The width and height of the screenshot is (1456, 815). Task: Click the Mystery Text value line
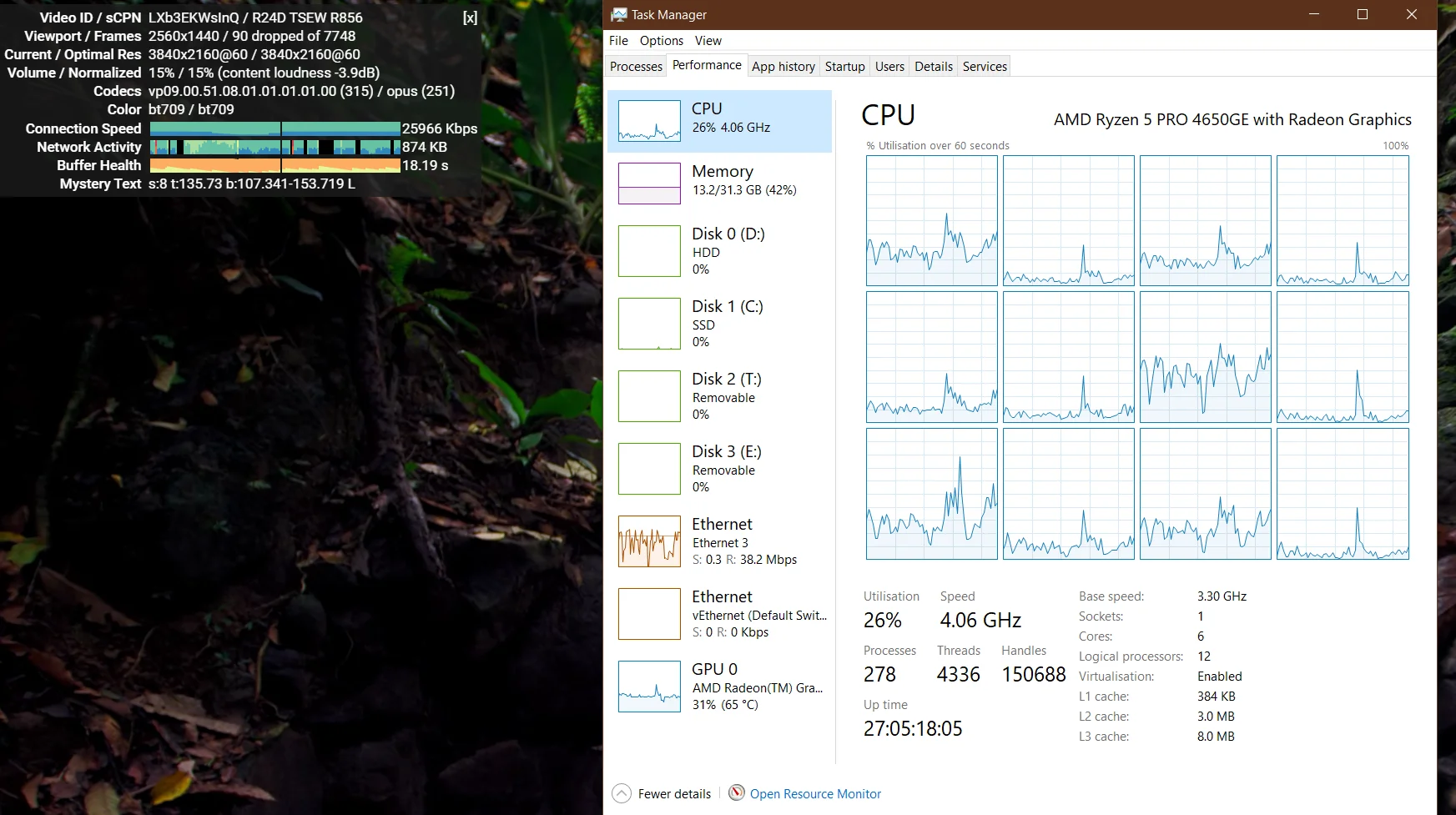251,184
